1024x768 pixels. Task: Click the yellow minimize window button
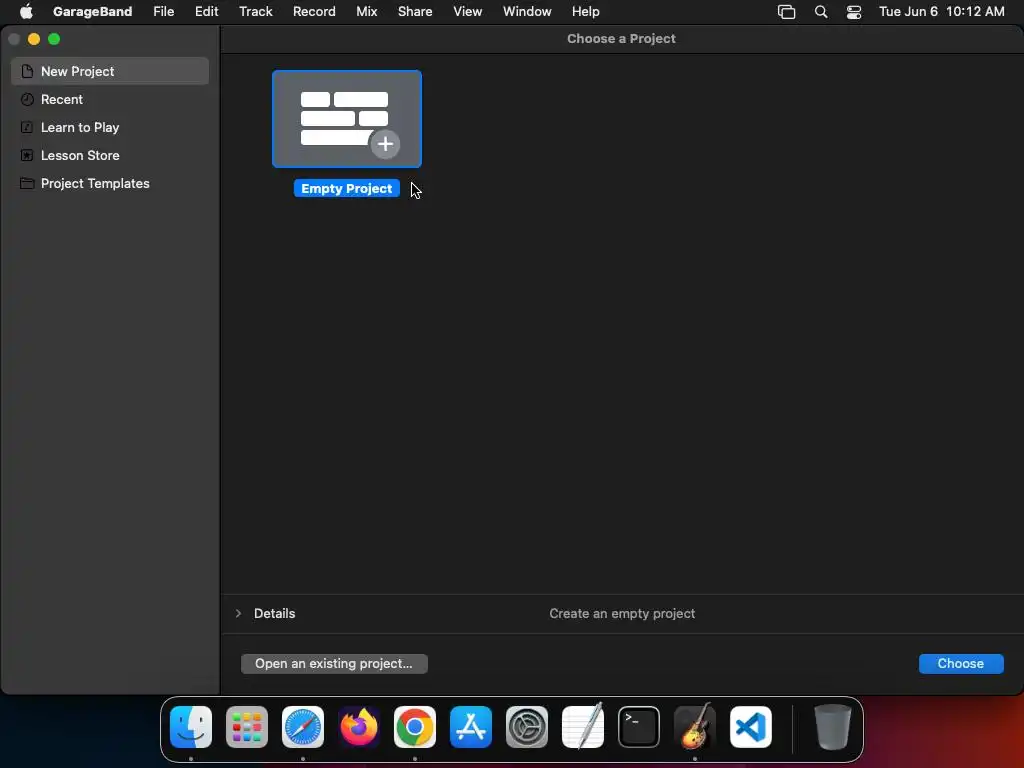34,39
